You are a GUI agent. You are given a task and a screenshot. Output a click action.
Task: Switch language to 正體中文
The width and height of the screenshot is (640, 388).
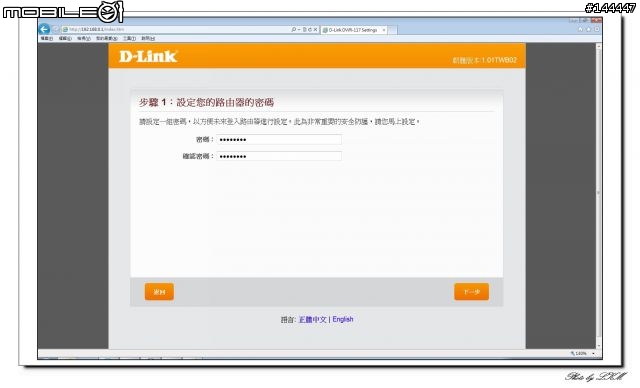click(x=313, y=319)
